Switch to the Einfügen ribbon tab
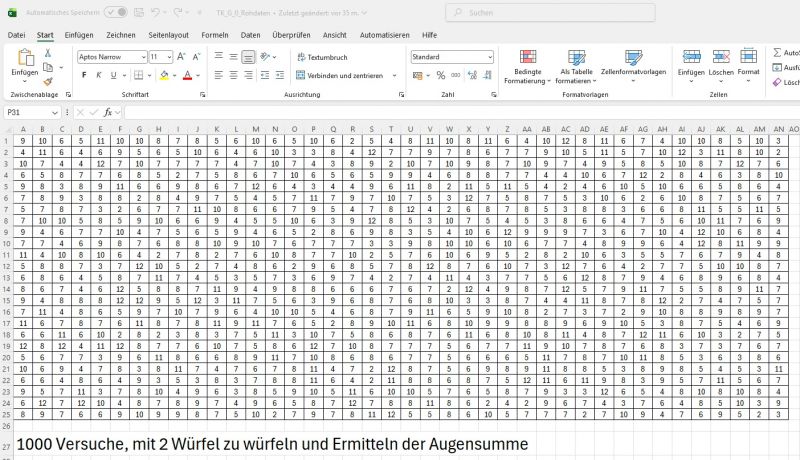 click(79, 35)
